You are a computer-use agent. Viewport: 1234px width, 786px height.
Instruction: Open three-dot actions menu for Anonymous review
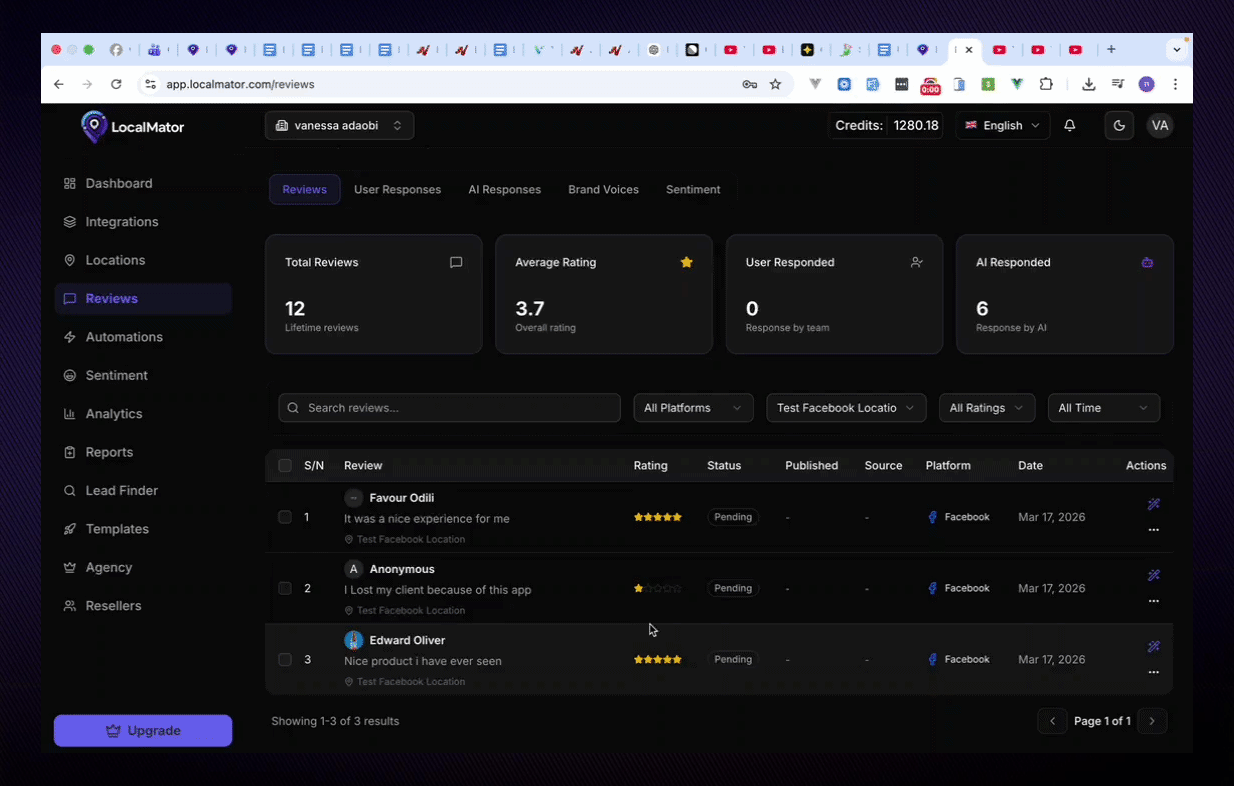pos(1153,601)
